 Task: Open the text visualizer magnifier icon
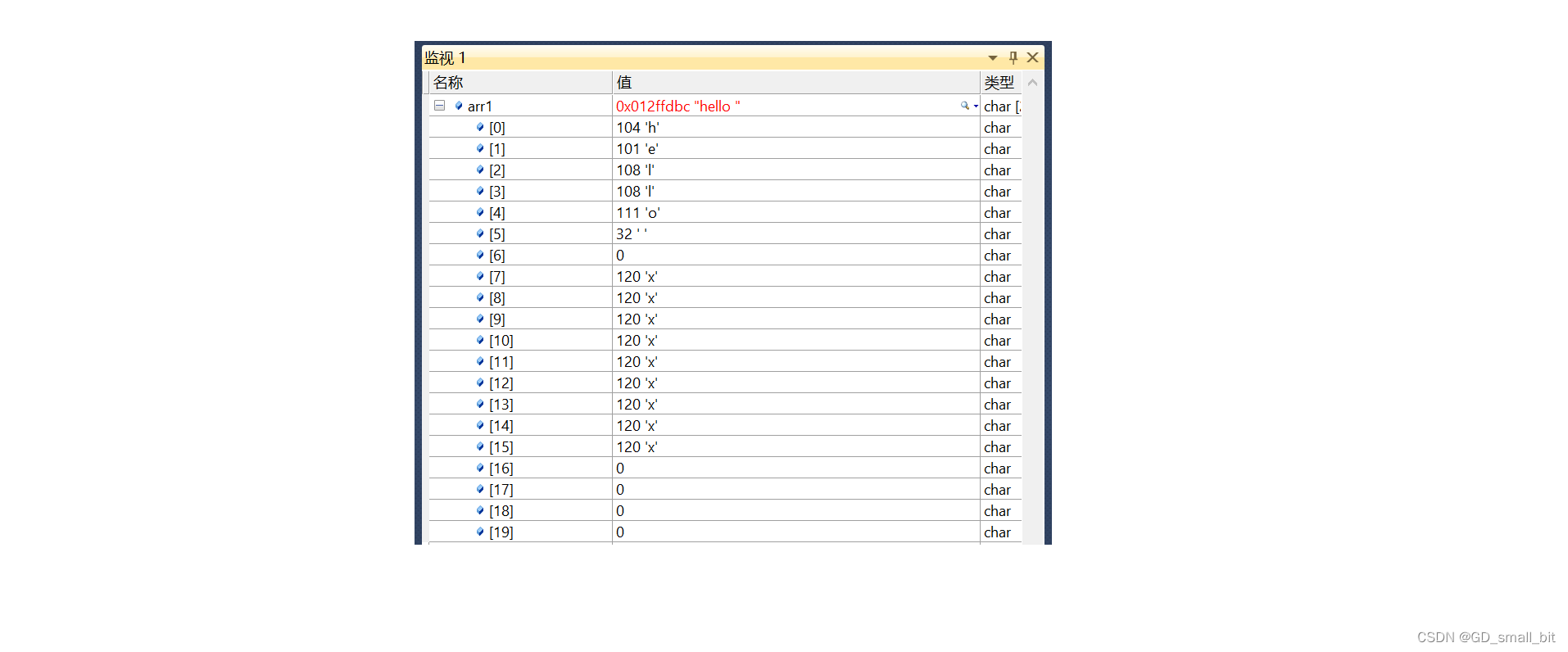tap(965, 106)
